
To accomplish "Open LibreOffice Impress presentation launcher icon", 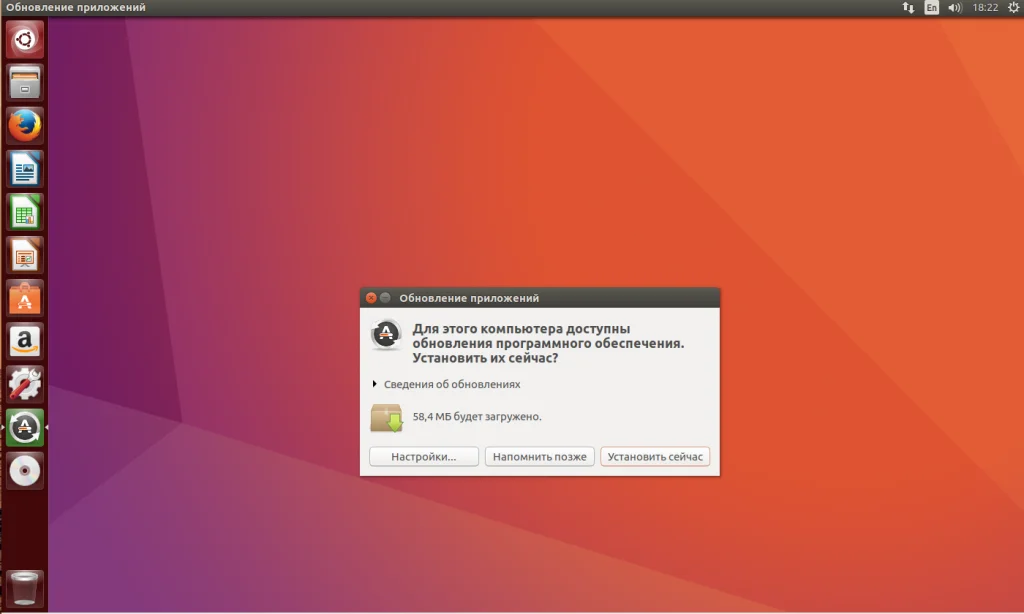I will [x=25, y=255].
